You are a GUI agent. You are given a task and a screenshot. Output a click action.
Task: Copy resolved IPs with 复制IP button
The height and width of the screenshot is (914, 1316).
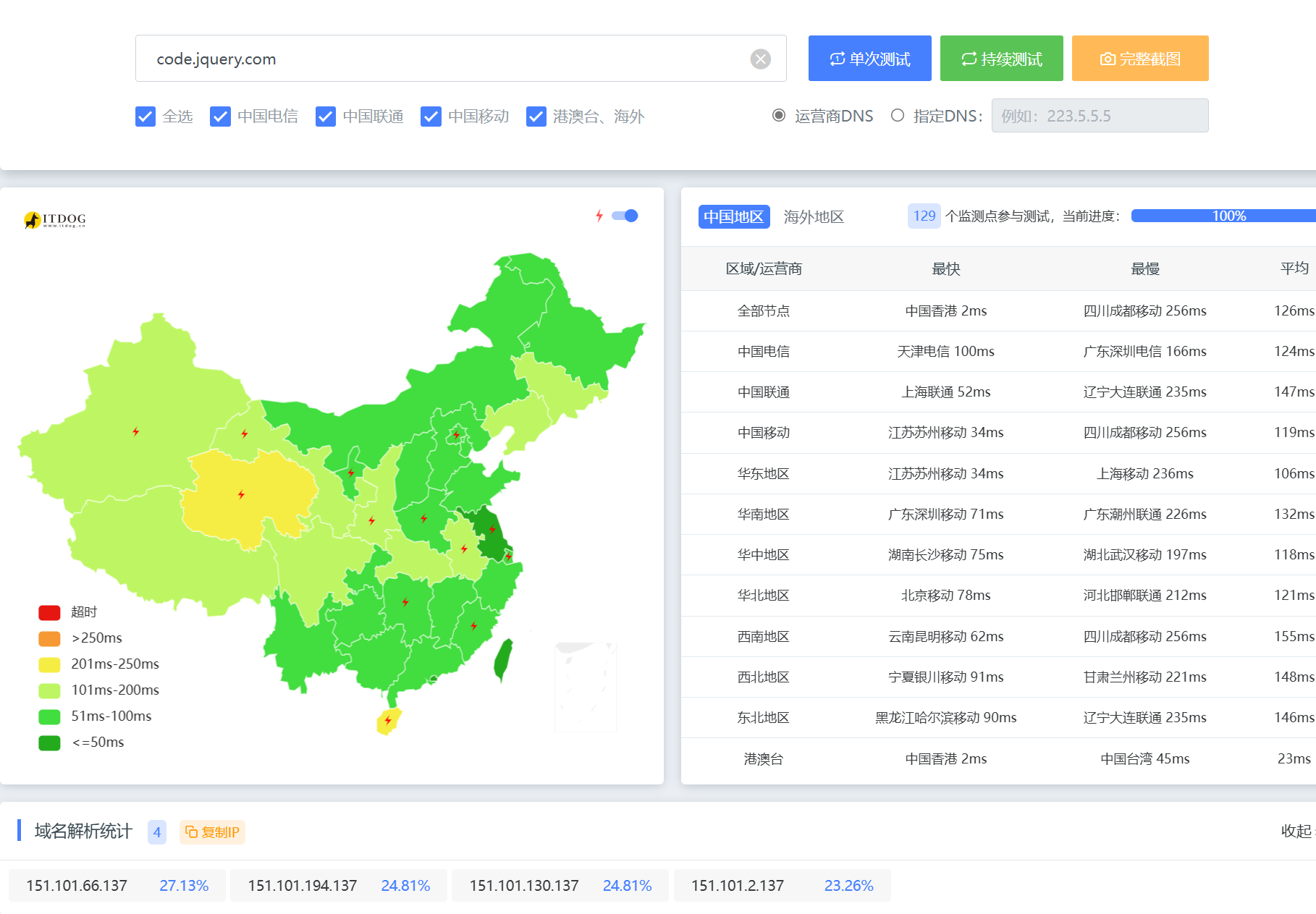[212, 832]
